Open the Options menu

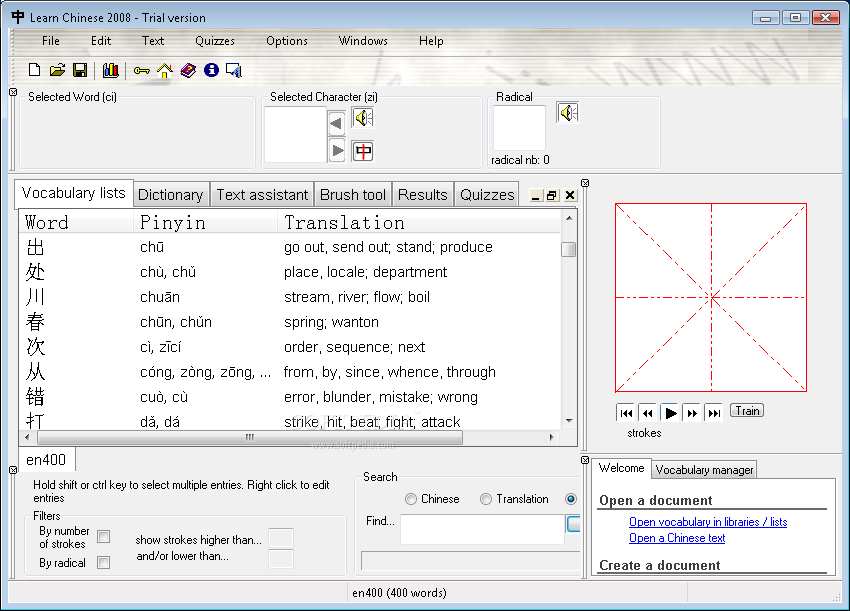click(287, 41)
